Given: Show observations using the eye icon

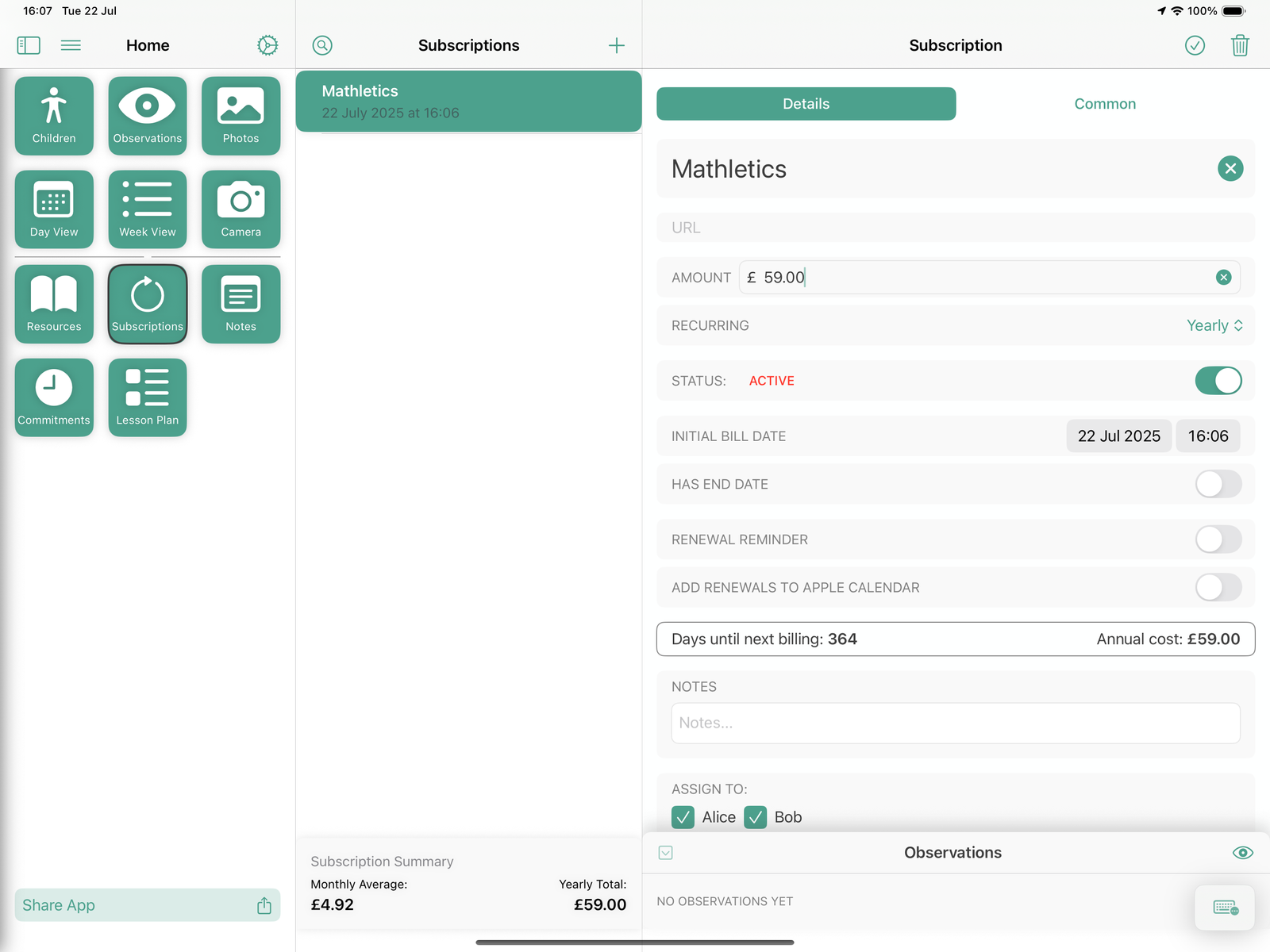Looking at the screenshot, I should tap(1242, 852).
